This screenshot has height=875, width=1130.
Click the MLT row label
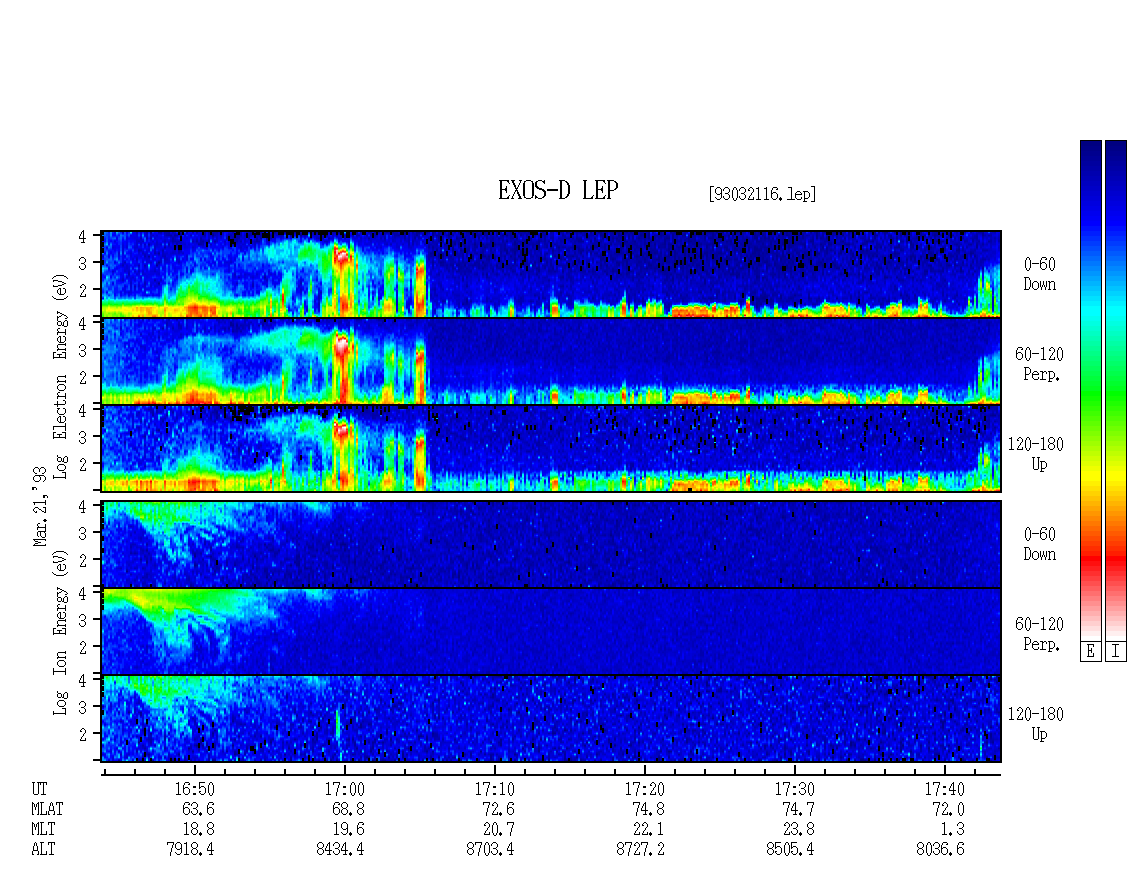pos(43,829)
